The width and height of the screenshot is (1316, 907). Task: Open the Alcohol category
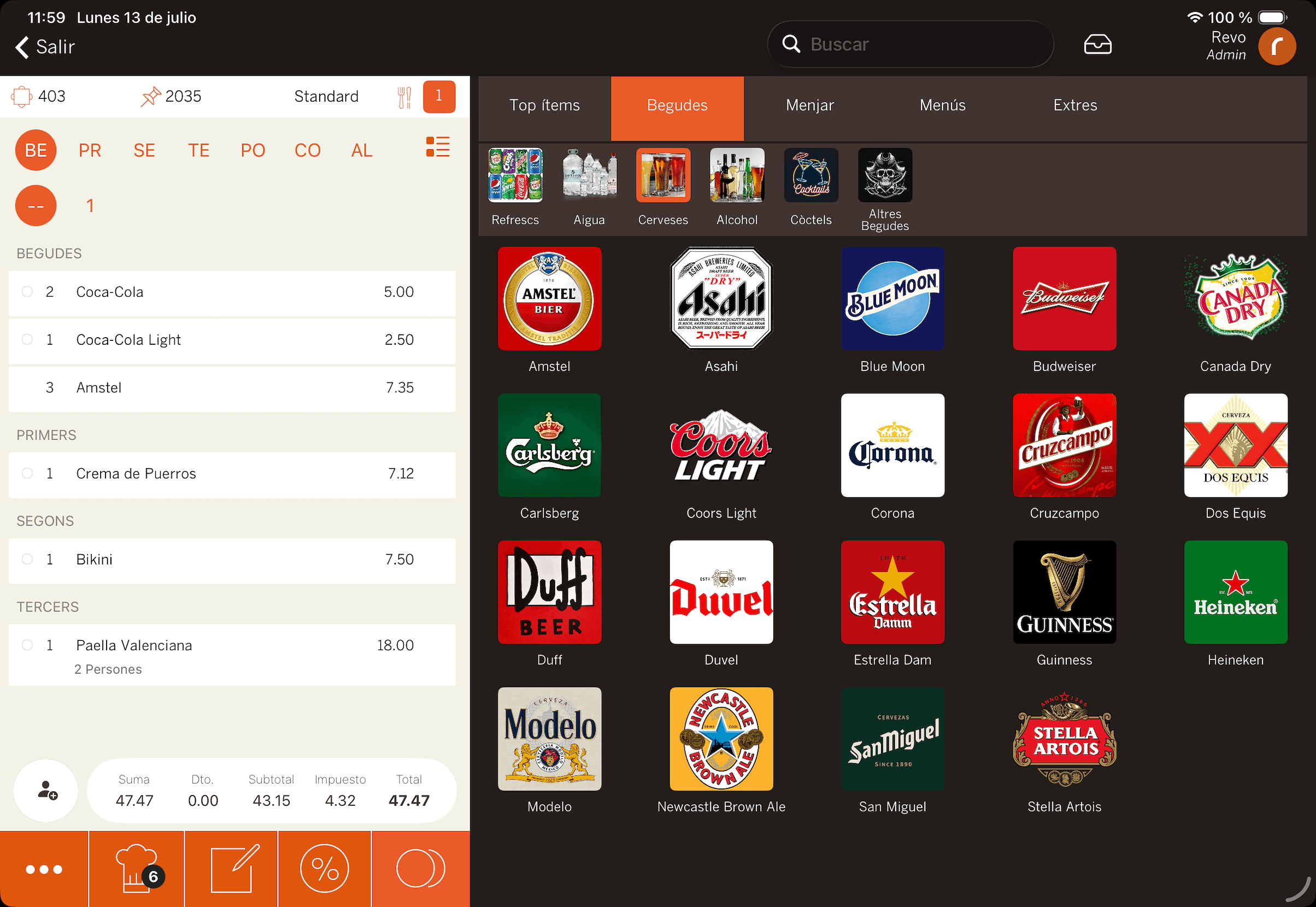[737, 187]
